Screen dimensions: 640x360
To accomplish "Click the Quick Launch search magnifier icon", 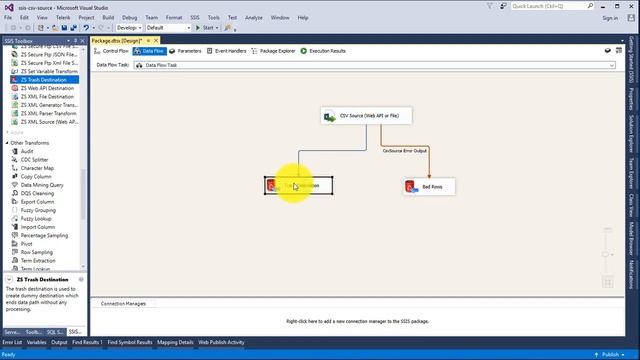I will [x=590, y=6].
